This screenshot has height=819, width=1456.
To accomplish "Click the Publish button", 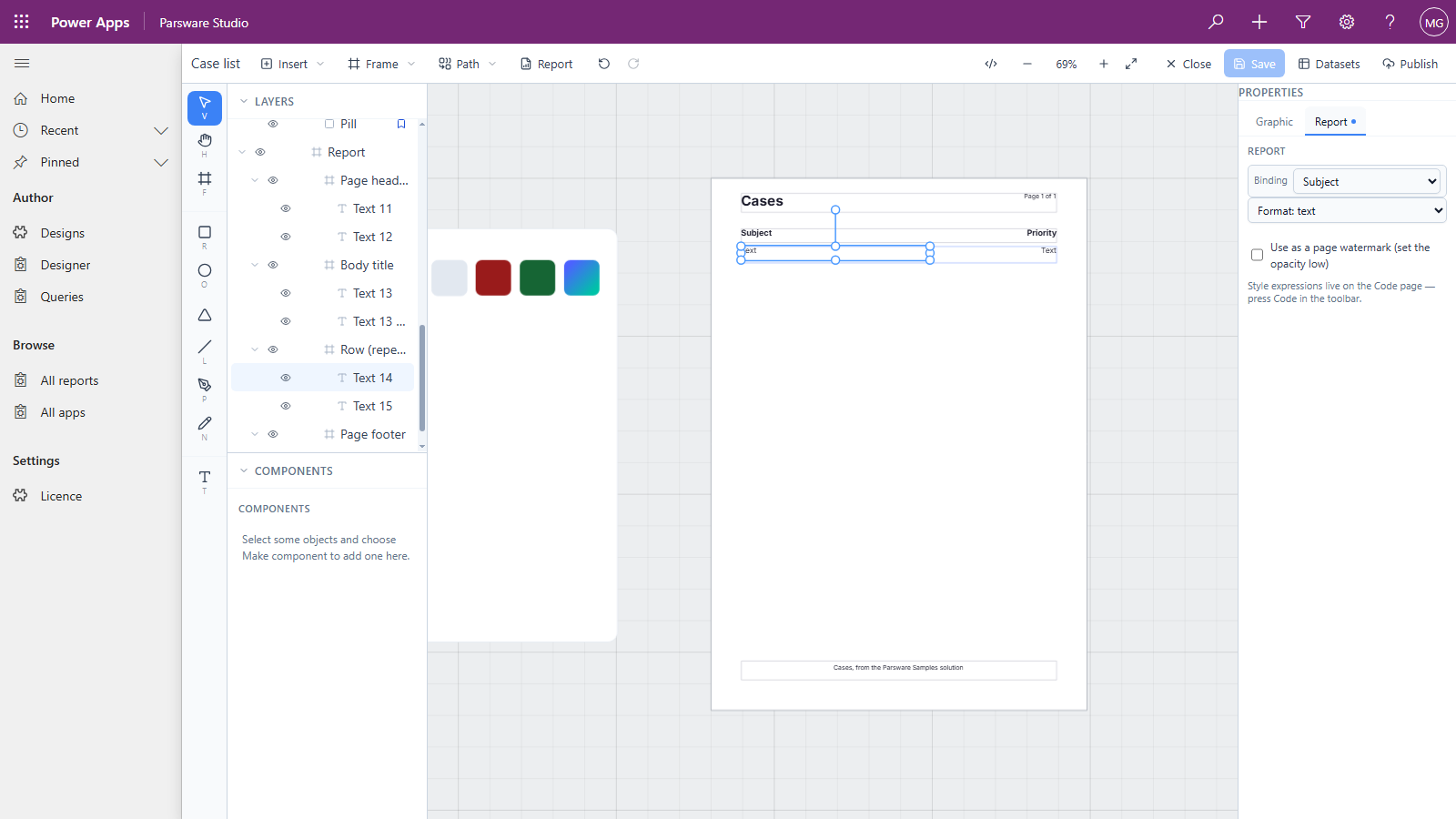I will [x=1410, y=64].
